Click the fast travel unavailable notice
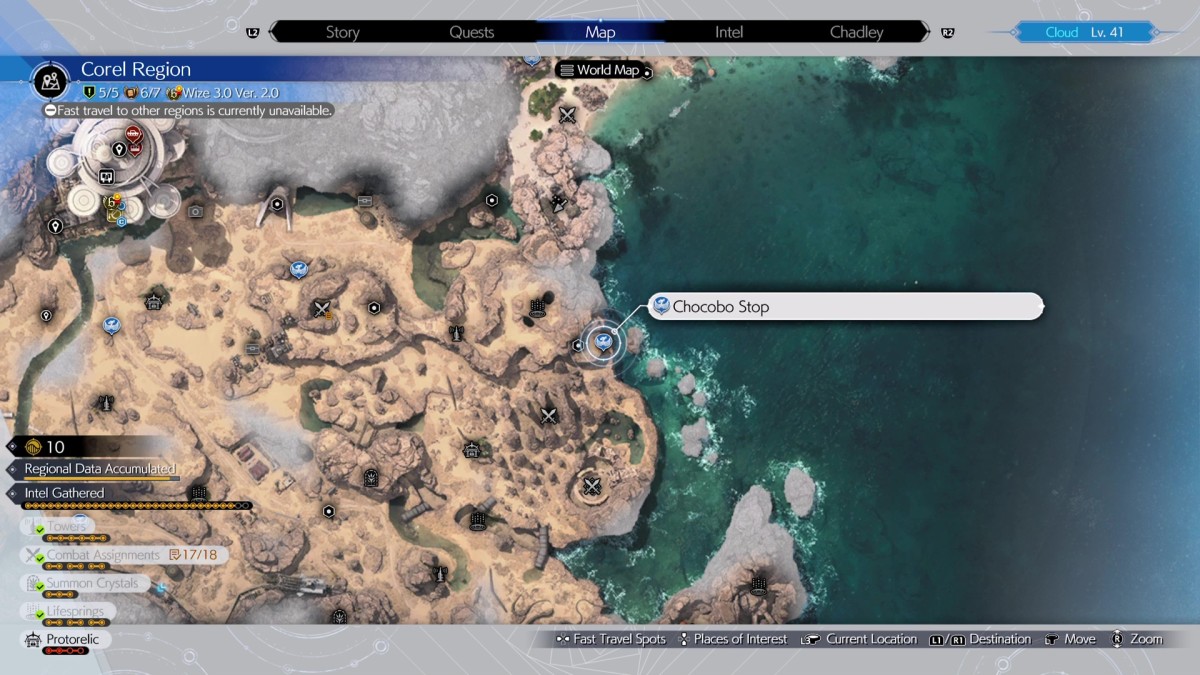1200x675 pixels. tap(188, 111)
